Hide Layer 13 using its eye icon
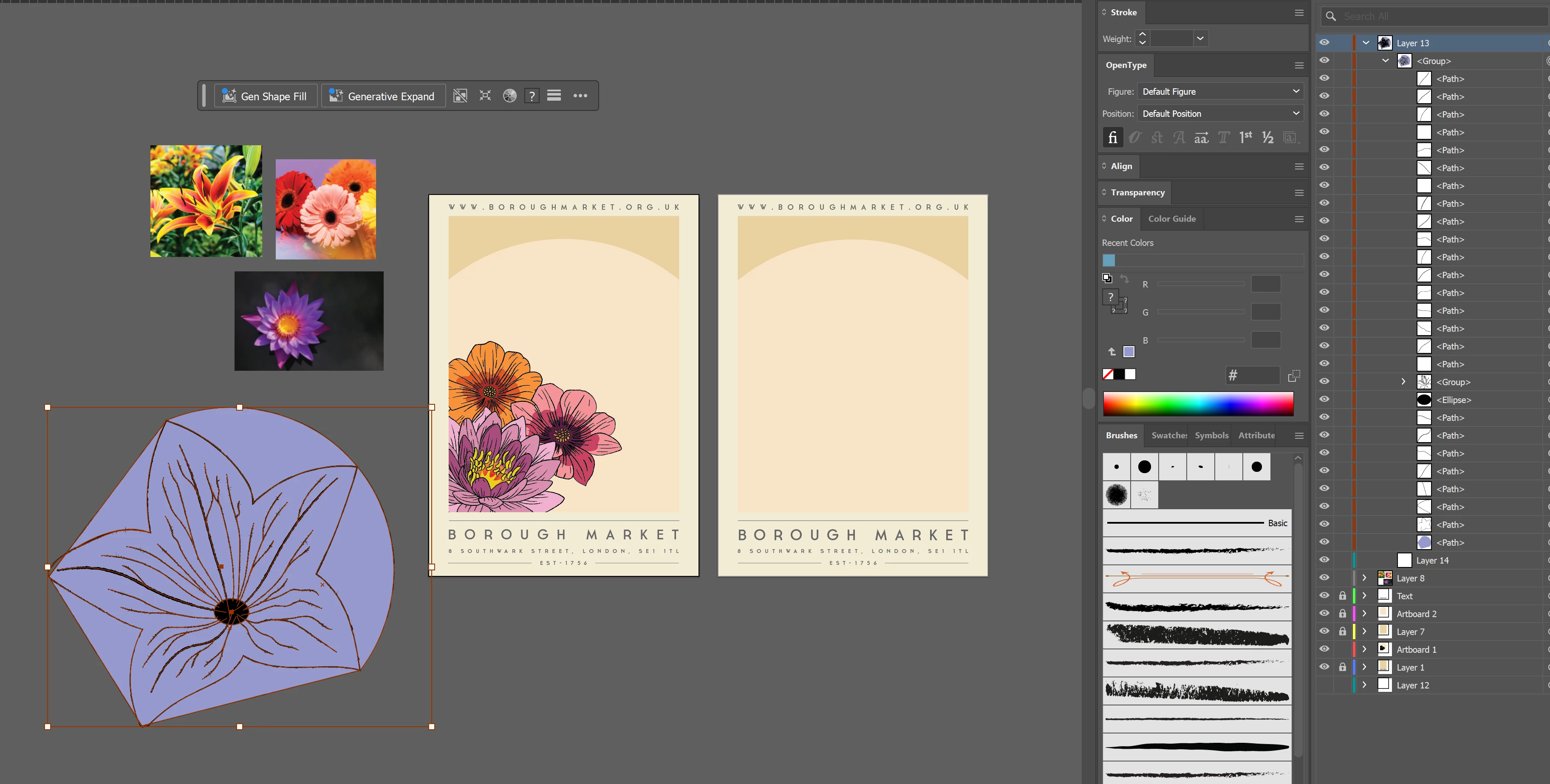Viewport: 1550px width, 784px height. (x=1324, y=43)
